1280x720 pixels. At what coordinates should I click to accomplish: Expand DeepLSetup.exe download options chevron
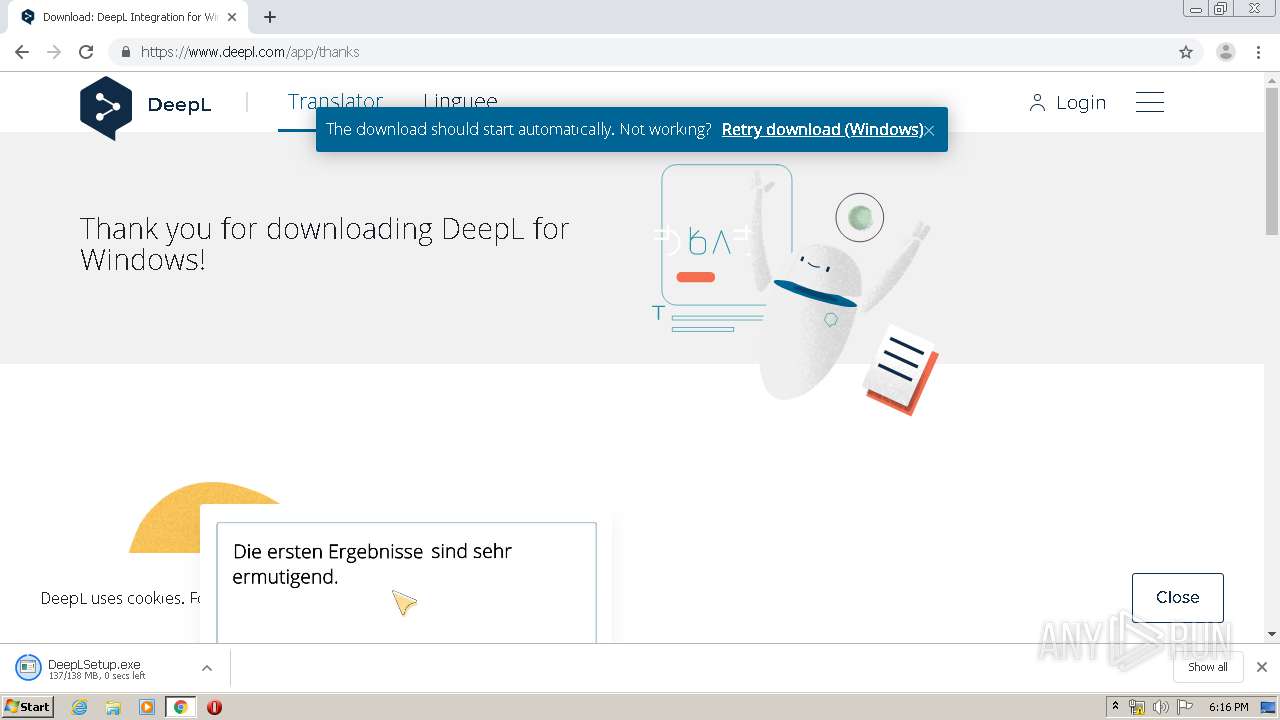207,668
